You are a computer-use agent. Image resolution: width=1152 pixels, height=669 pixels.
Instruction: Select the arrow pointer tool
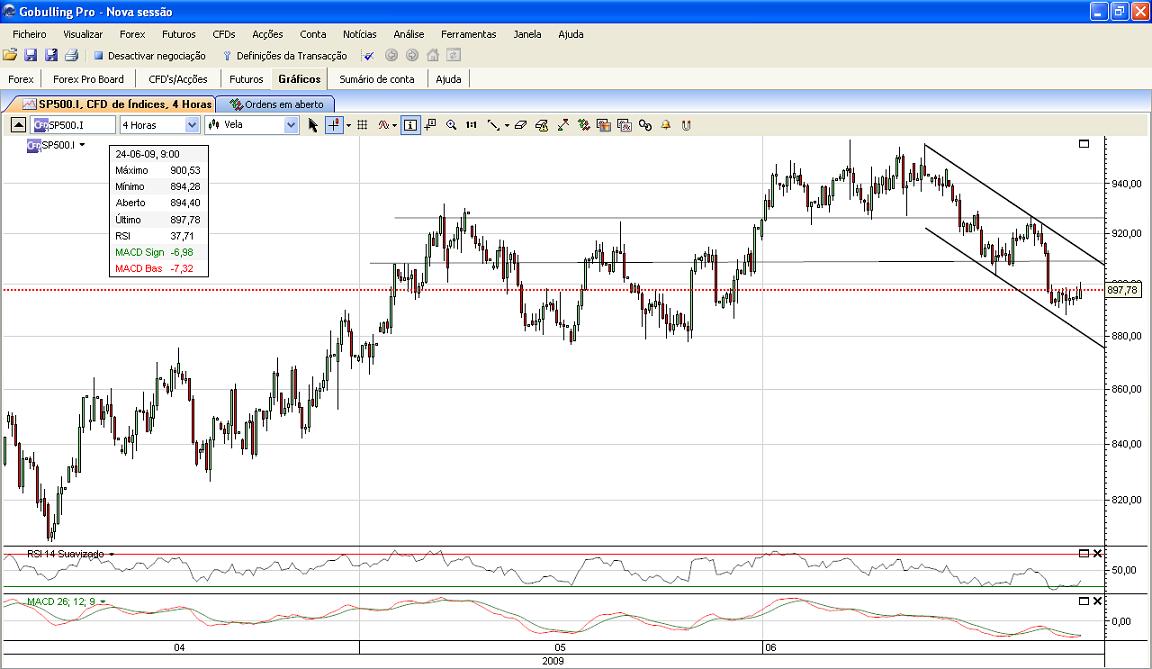[313, 126]
